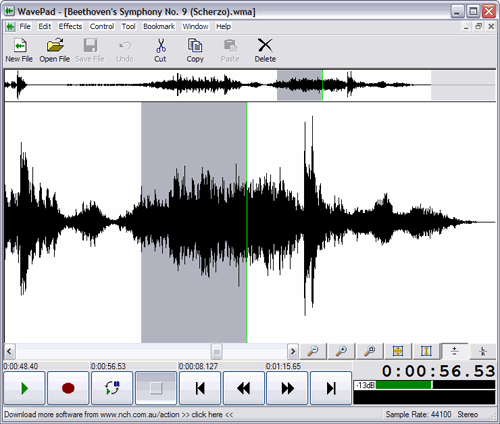Click the download more software link

118,415
